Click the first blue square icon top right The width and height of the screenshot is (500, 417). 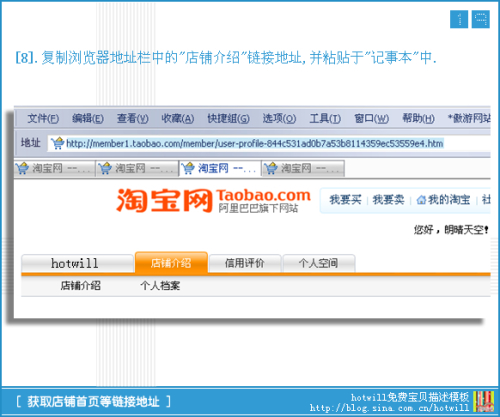[x=459, y=19]
